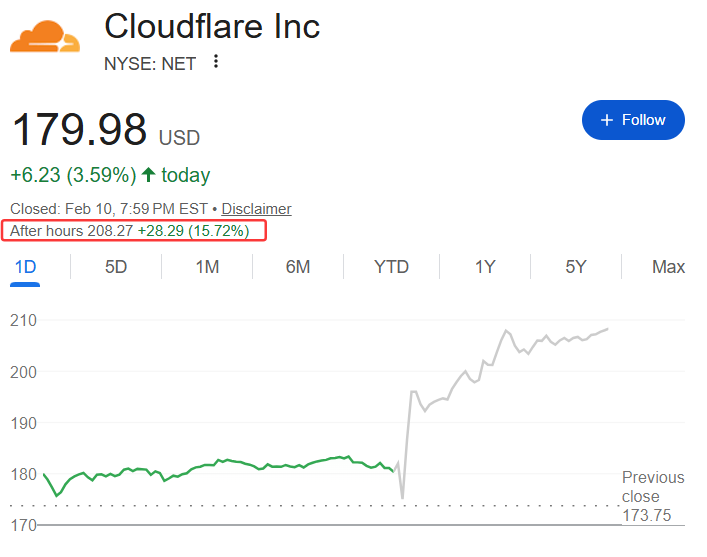Show the 1Y chart view
707x557 pixels.
click(x=485, y=267)
